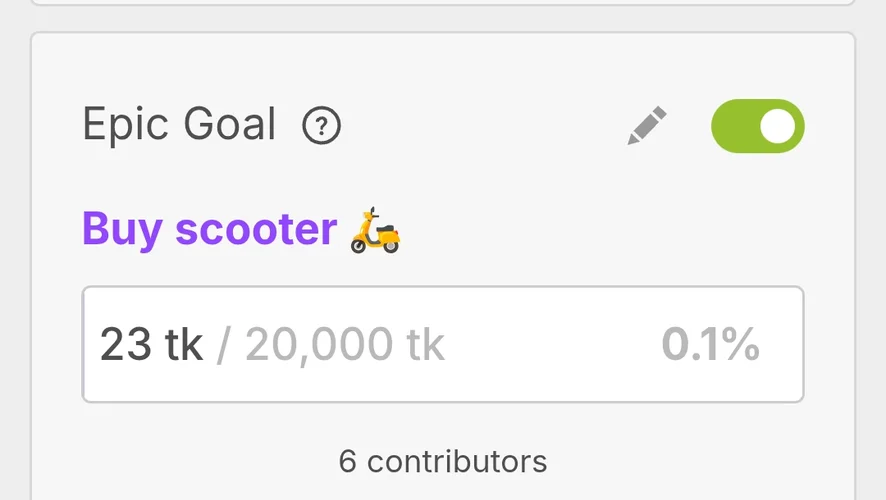Open the Buy scooter goal title
The image size is (886, 500).
pyautogui.click(x=209, y=230)
